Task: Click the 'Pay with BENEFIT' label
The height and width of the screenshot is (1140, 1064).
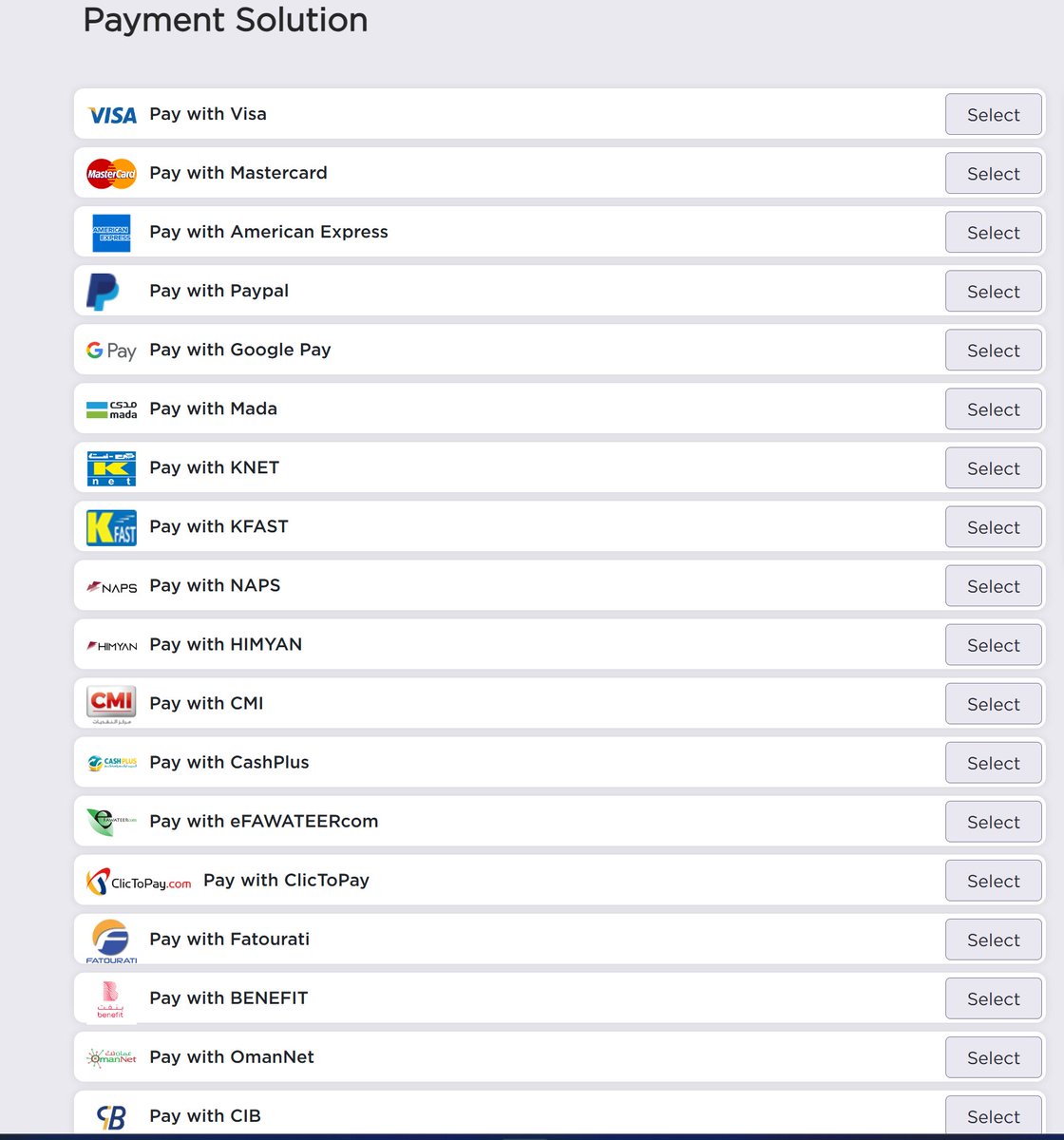Action: [229, 997]
